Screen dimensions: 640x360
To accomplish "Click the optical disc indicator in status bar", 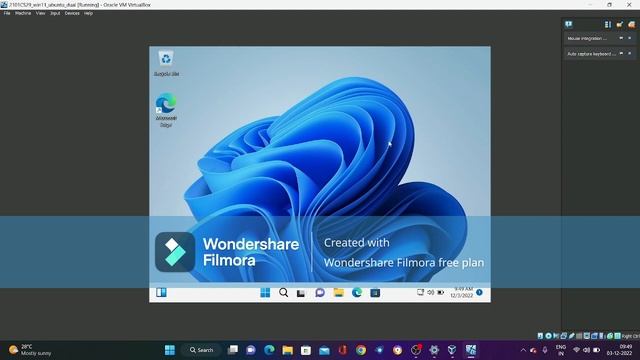I will [x=548, y=336].
